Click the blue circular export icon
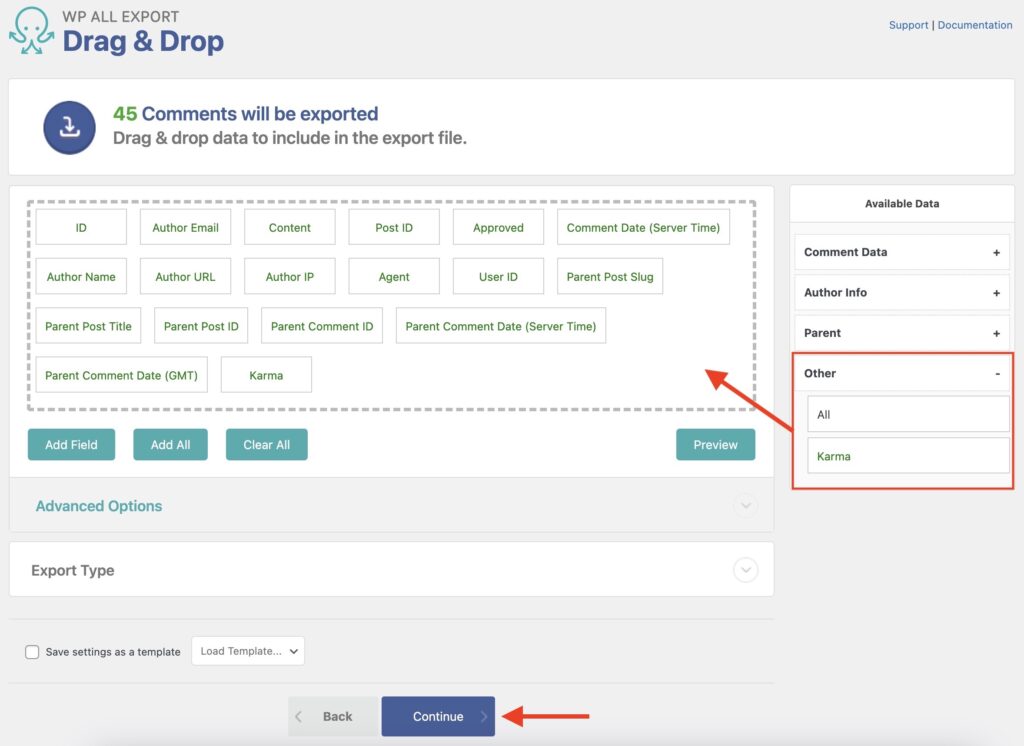Viewport: 1024px width, 746px height. click(68, 127)
